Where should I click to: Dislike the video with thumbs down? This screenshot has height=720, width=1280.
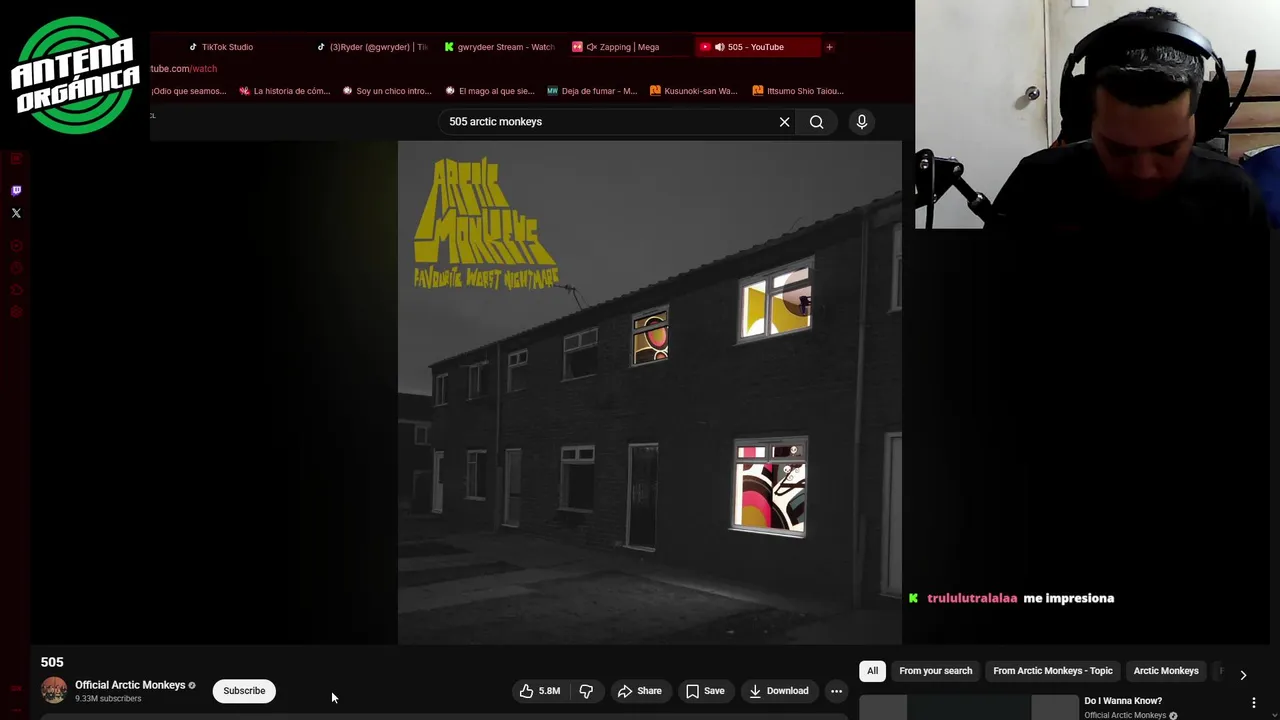tap(586, 691)
